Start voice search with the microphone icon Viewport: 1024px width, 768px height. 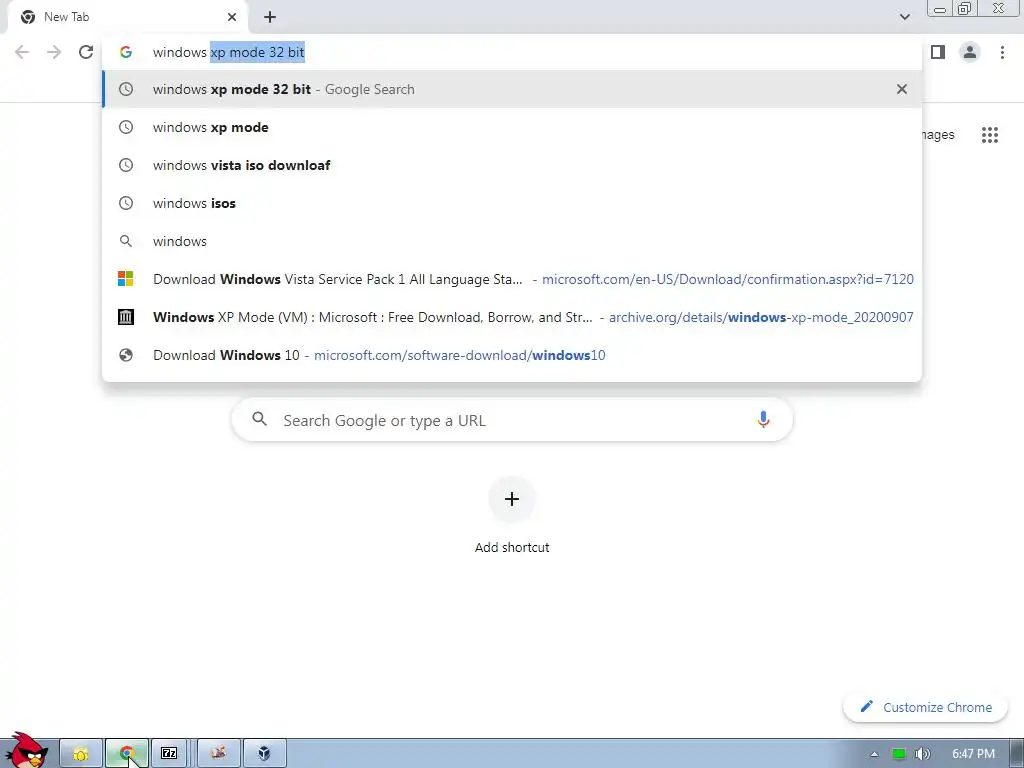[x=763, y=419]
